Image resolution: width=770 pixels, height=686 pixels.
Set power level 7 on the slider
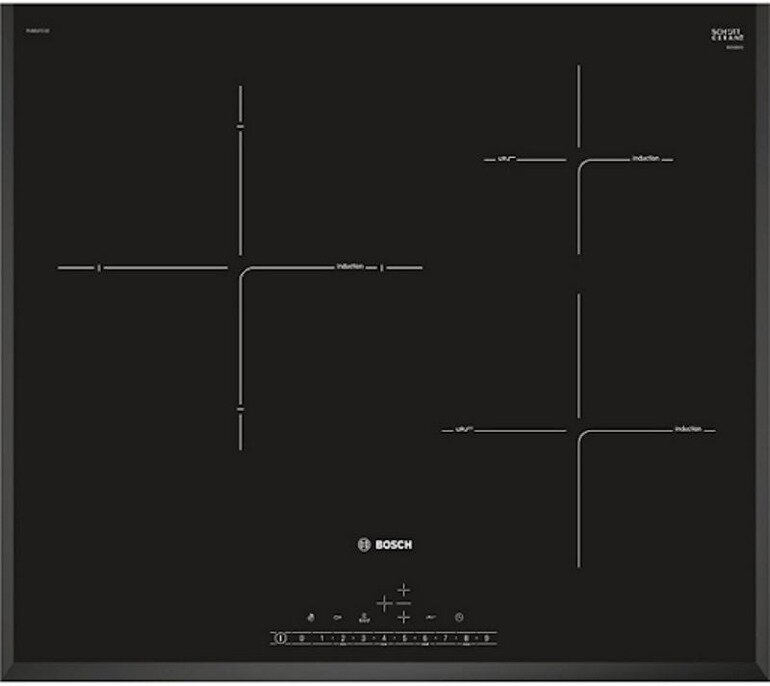click(x=445, y=638)
